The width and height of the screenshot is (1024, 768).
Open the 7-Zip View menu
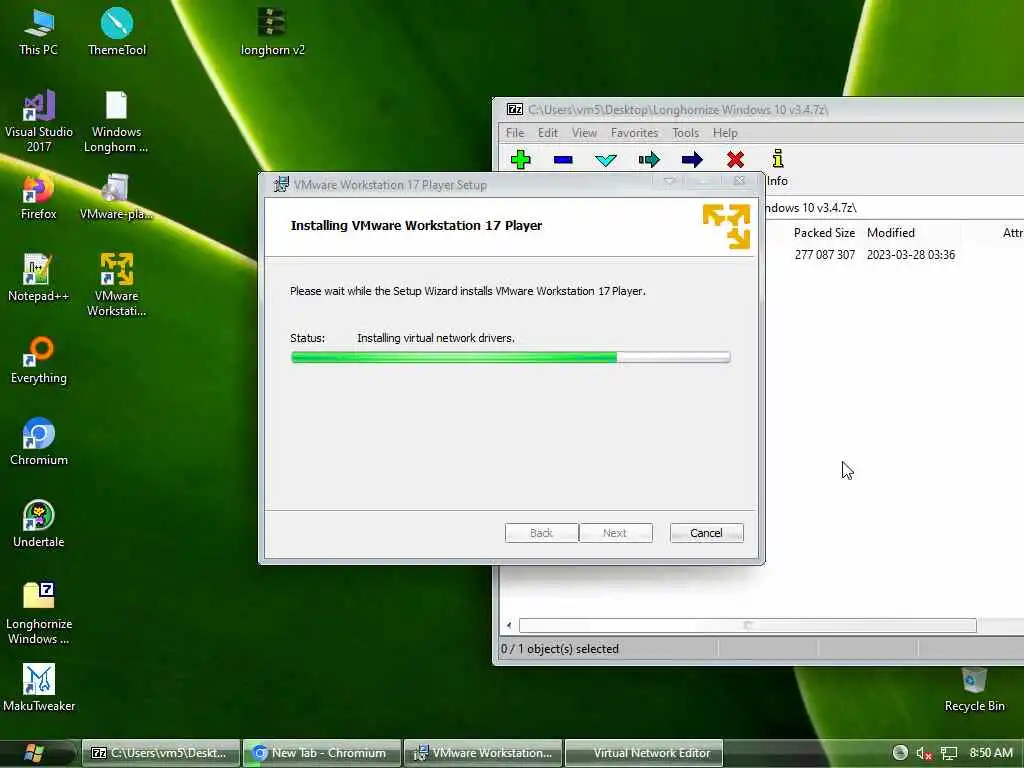[584, 133]
